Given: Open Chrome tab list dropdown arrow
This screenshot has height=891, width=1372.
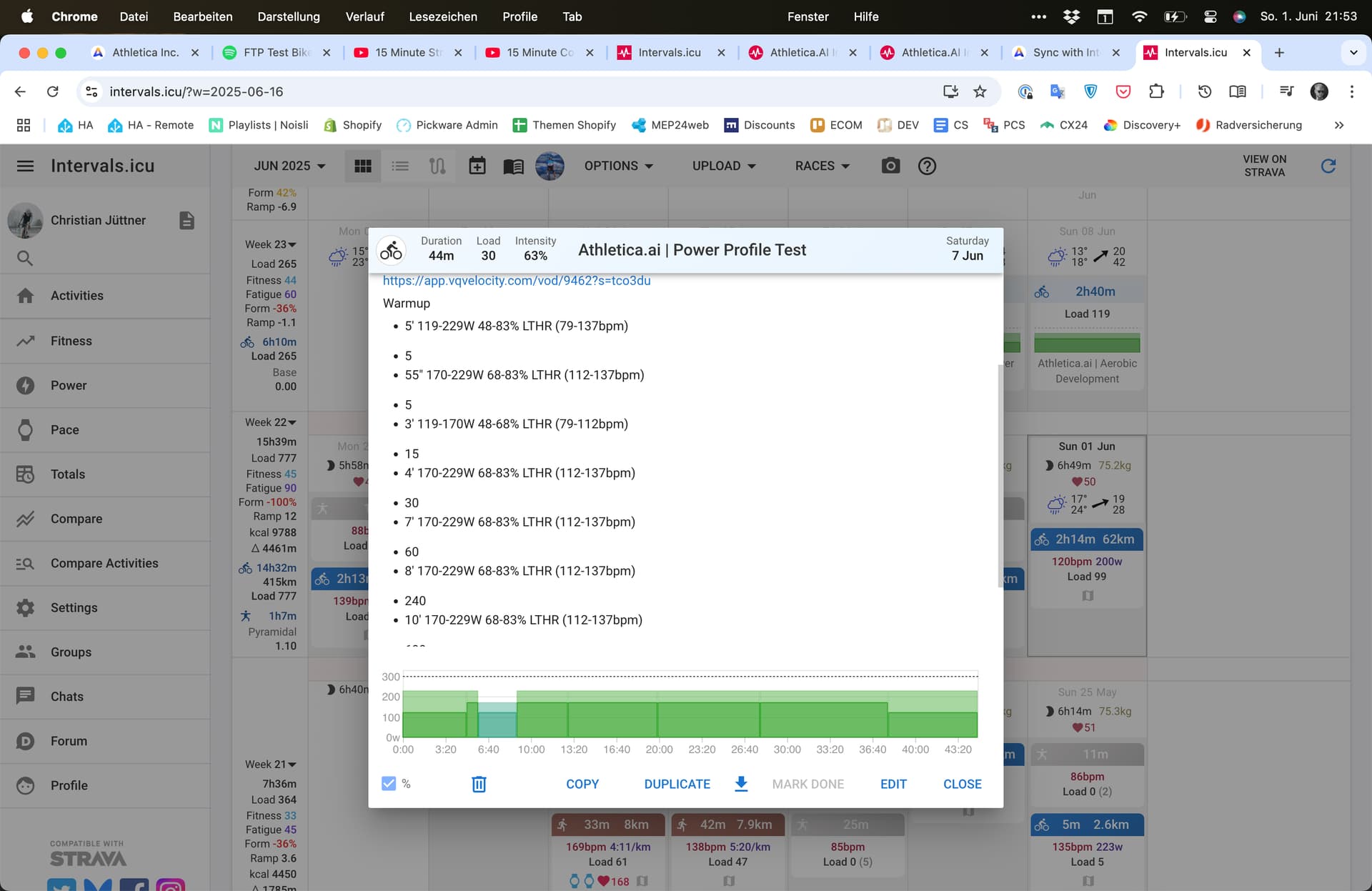Looking at the screenshot, I should point(1353,53).
